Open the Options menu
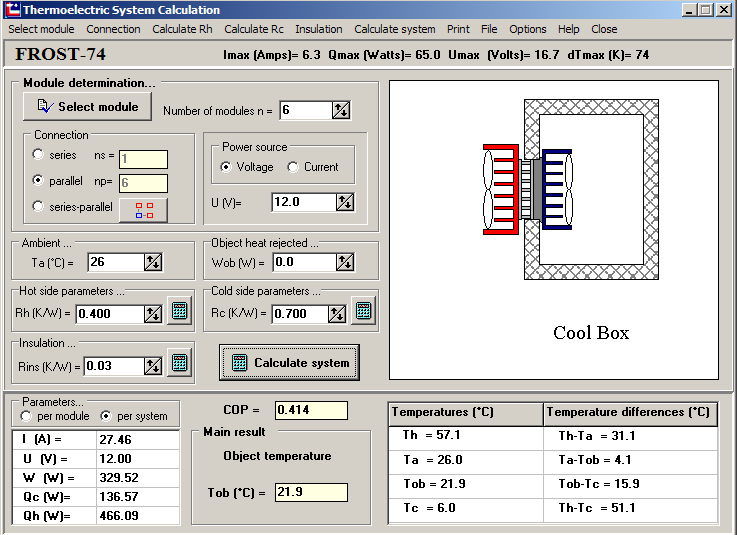This screenshot has height=535, width=737. tap(528, 29)
